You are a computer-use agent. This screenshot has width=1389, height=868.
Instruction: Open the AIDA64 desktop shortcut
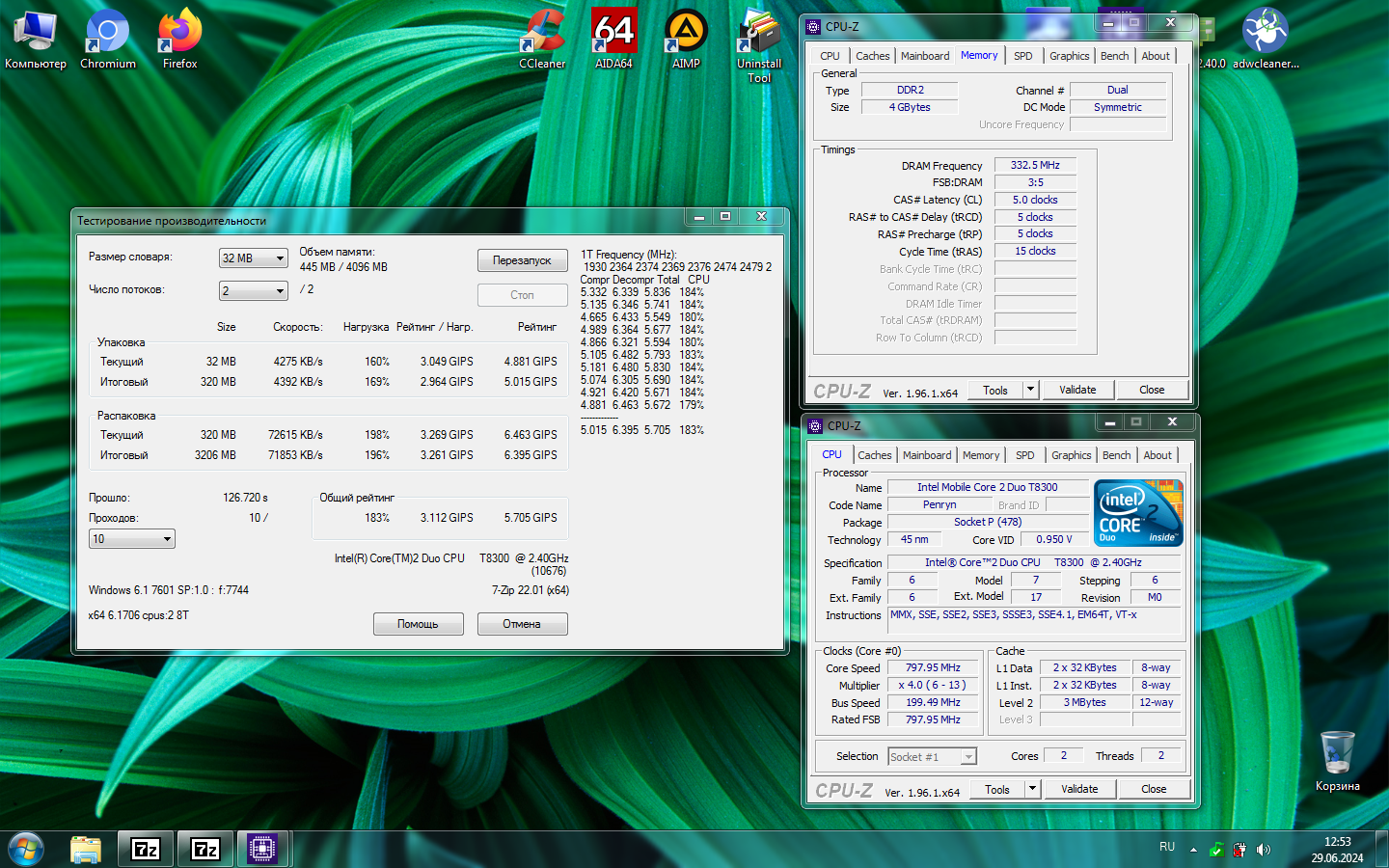coord(613,41)
